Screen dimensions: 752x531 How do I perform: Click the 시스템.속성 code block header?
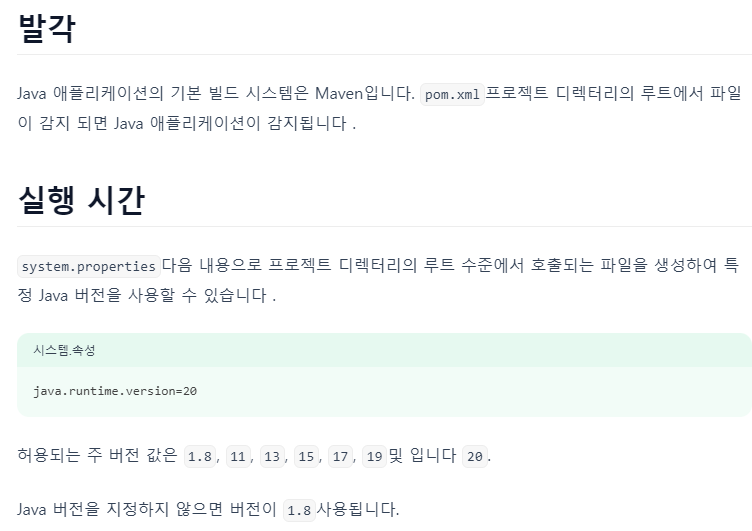[x=64, y=350]
